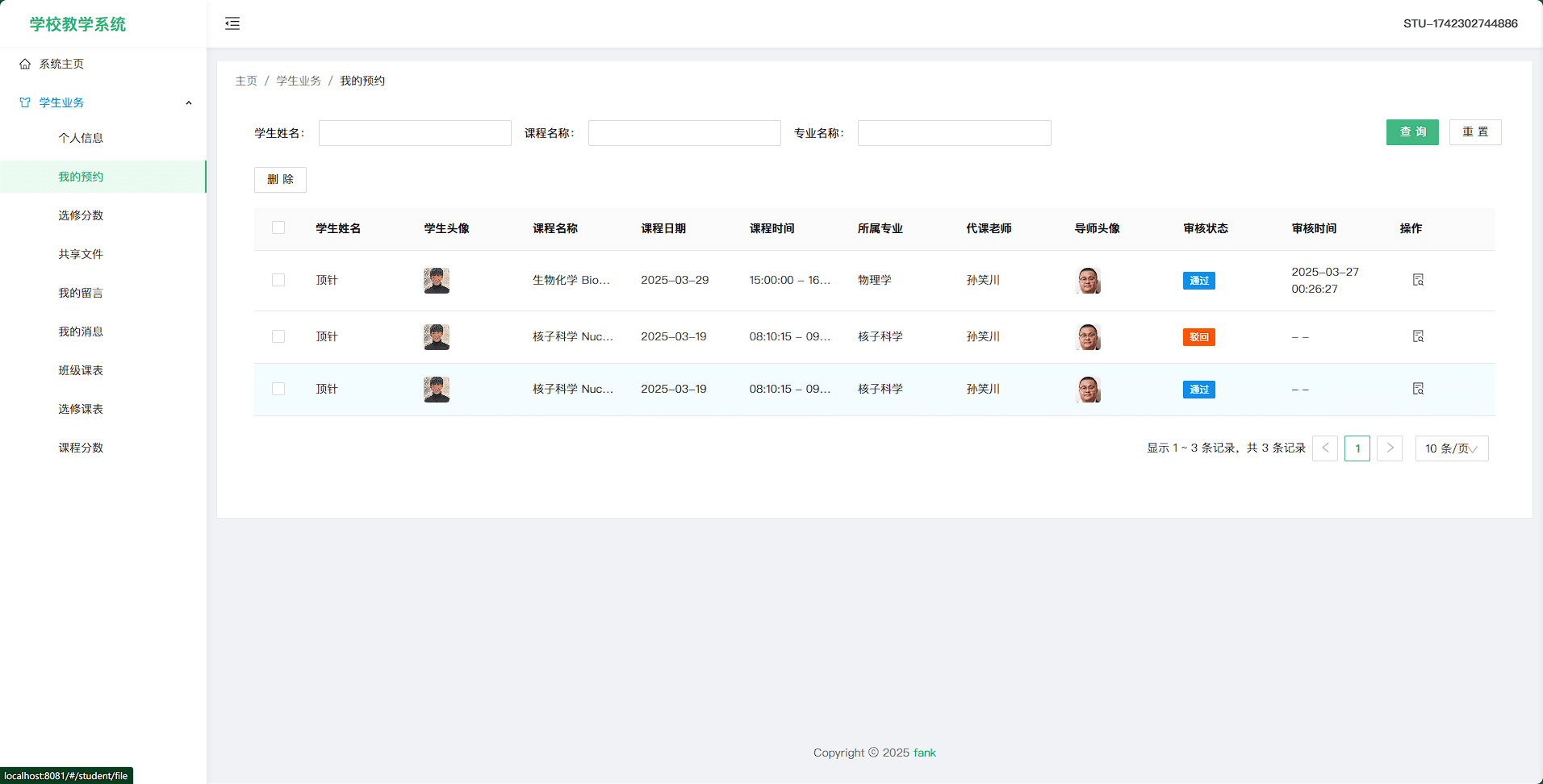Click the 学生姓名 input field
1543x784 pixels.
point(415,133)
